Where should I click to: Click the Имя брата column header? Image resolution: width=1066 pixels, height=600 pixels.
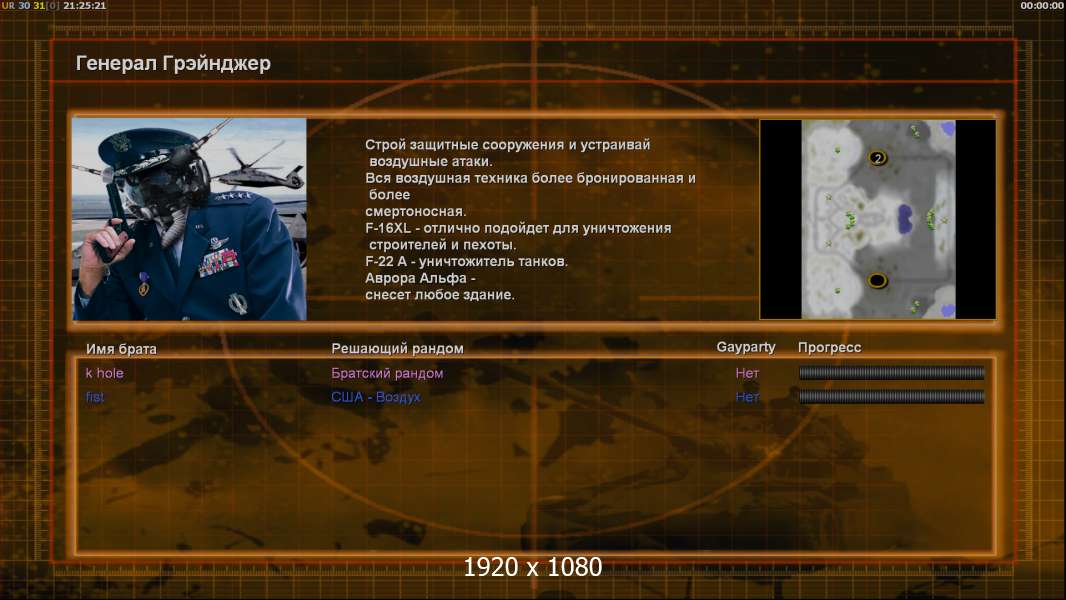click(121, 349)
